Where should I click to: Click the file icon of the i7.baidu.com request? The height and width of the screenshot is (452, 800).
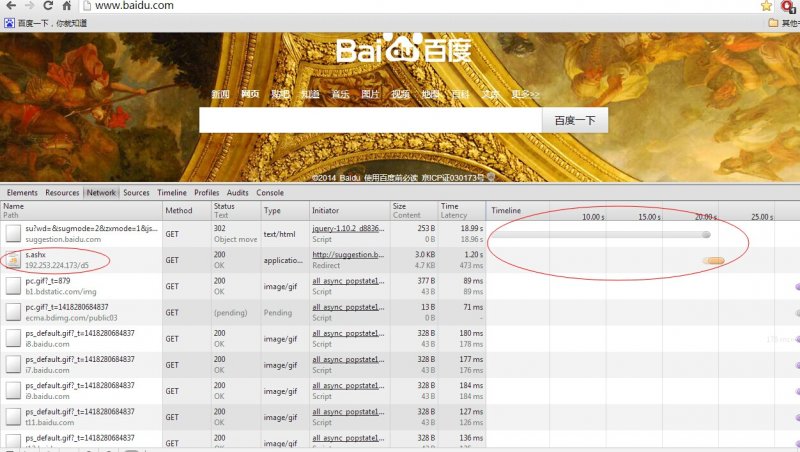tap(13, 365)
